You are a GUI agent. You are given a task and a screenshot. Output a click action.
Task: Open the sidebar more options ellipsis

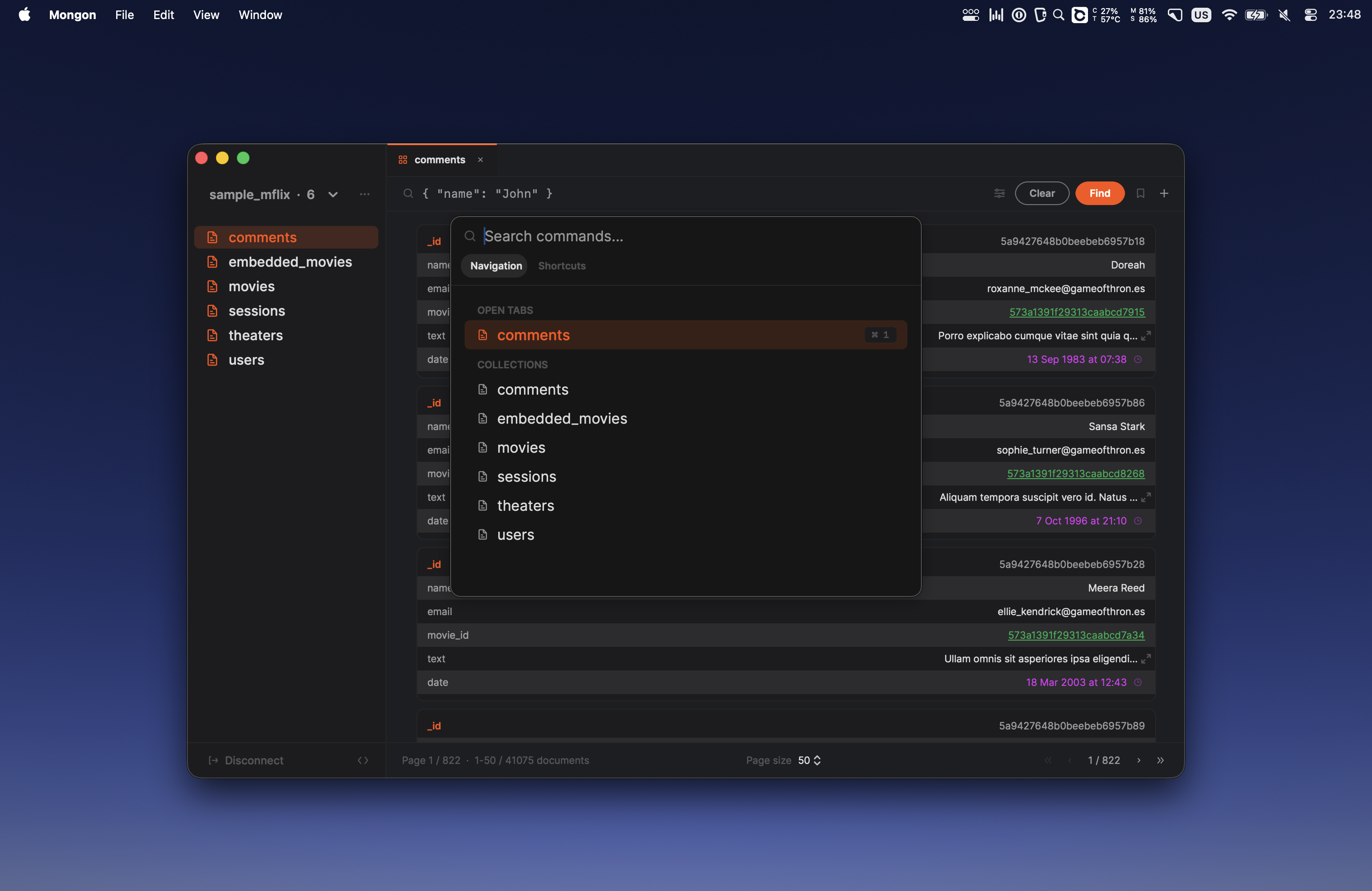tap(364, 194)
